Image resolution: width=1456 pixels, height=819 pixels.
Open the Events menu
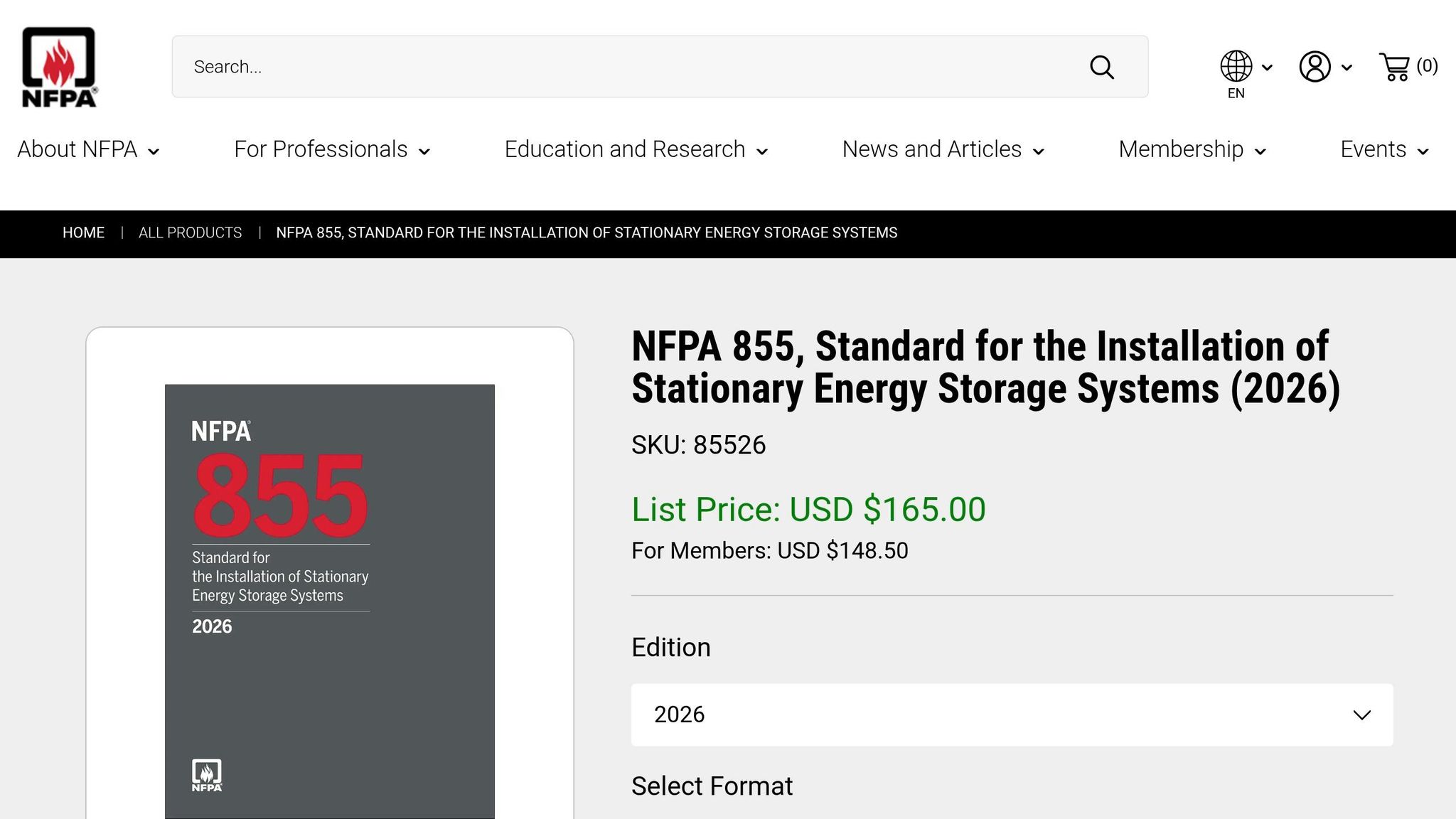click(1384, 149)
